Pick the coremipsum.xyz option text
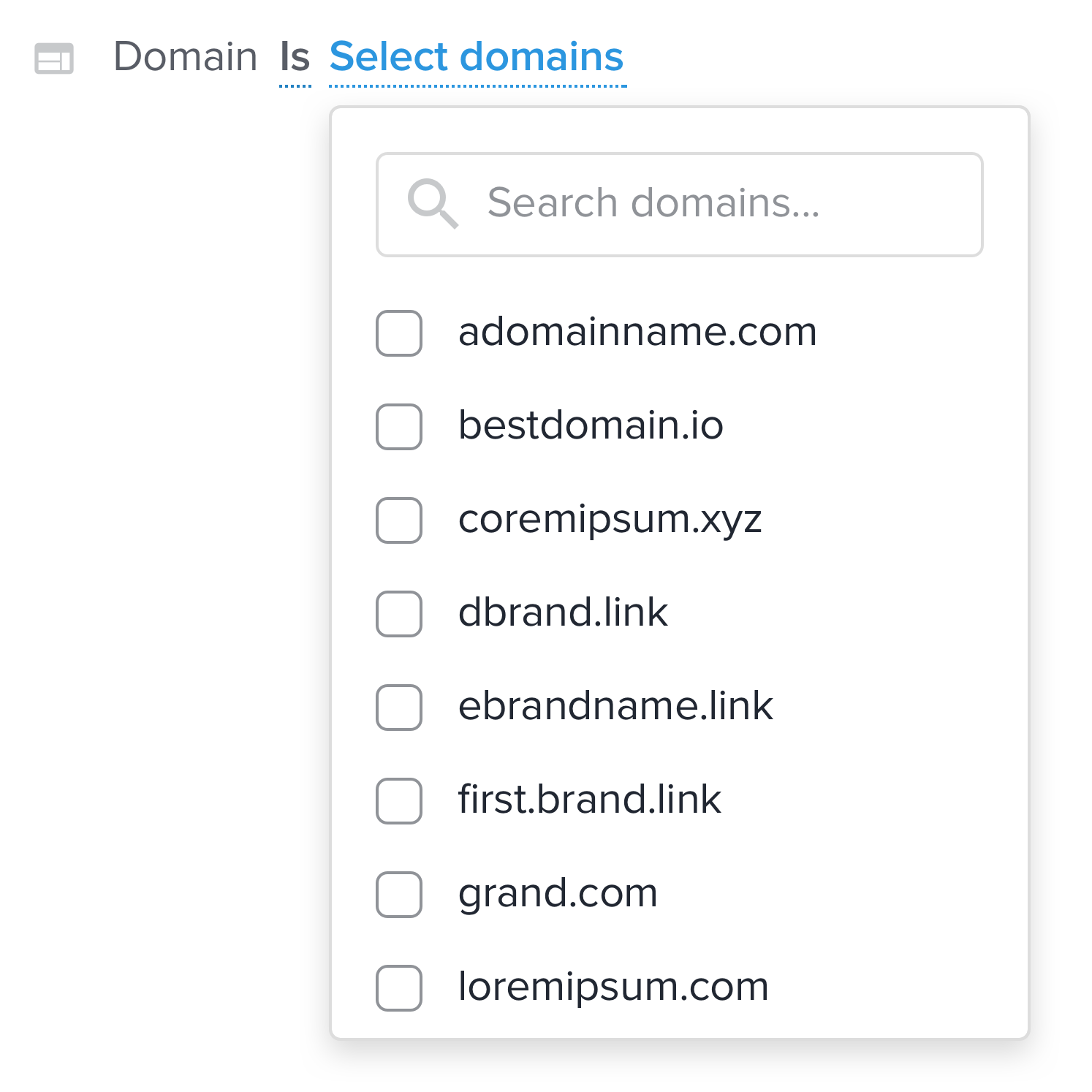Screen dimensions: 1092x1092 tap(610, 520)
